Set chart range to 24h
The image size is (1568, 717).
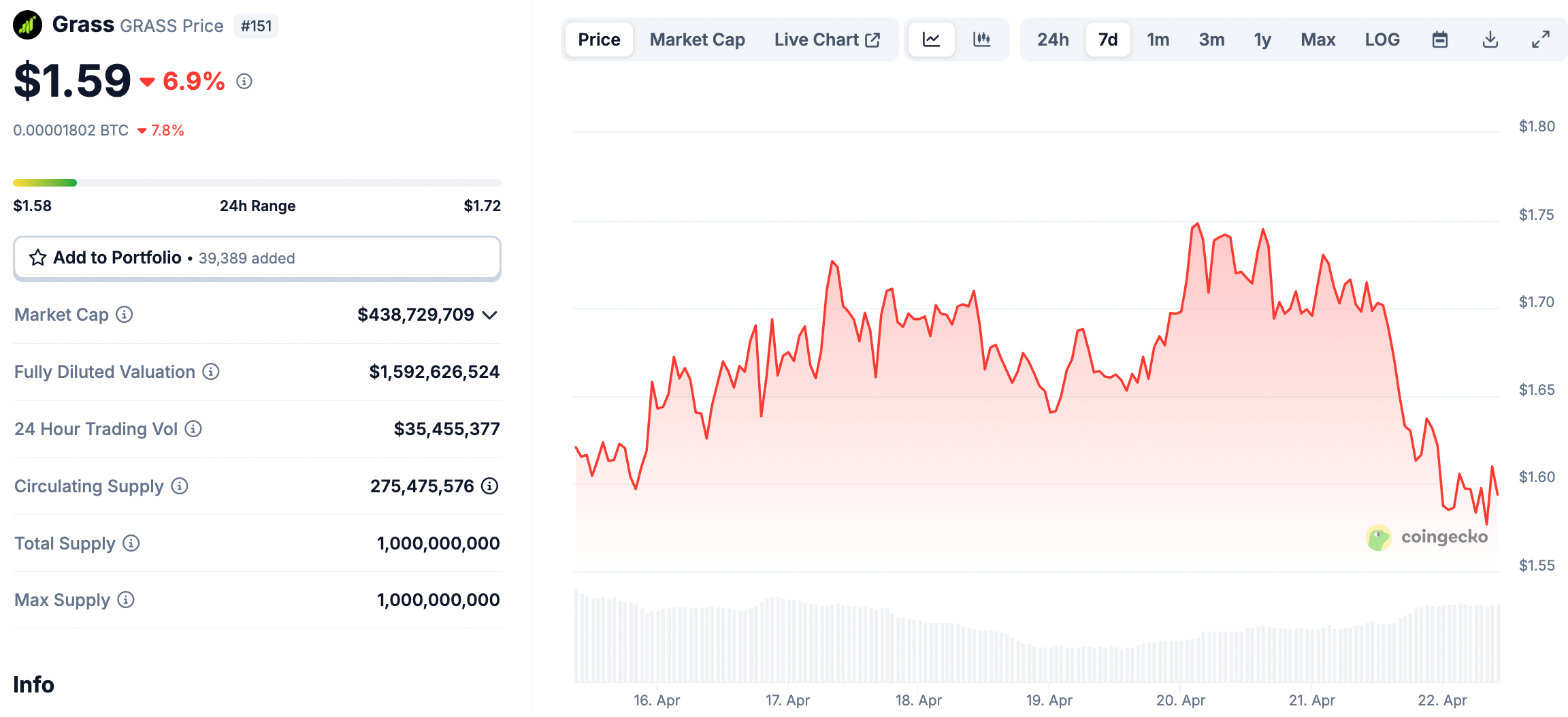click(x=1053, y=39)
